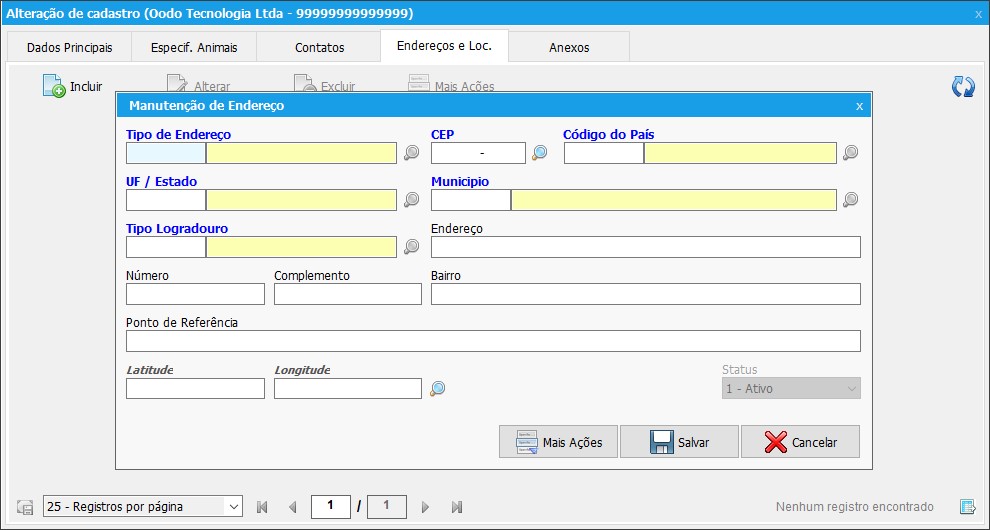This screenshot has width=990, height=530.
Task: Switch to Especif. Animais tab
Action: tap(194, 47)
